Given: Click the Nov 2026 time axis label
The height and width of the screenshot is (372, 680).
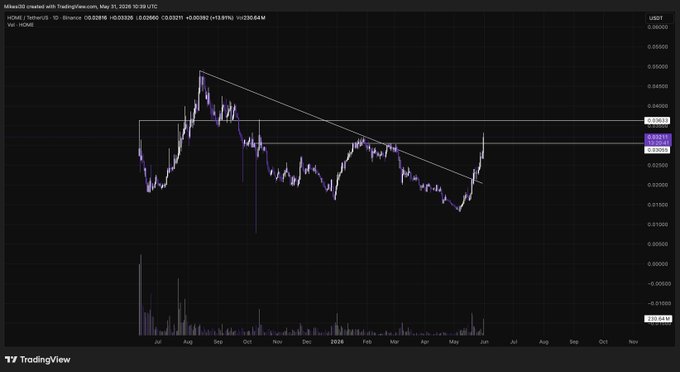Looking at the screenshot, I should (x=633, y=342).
